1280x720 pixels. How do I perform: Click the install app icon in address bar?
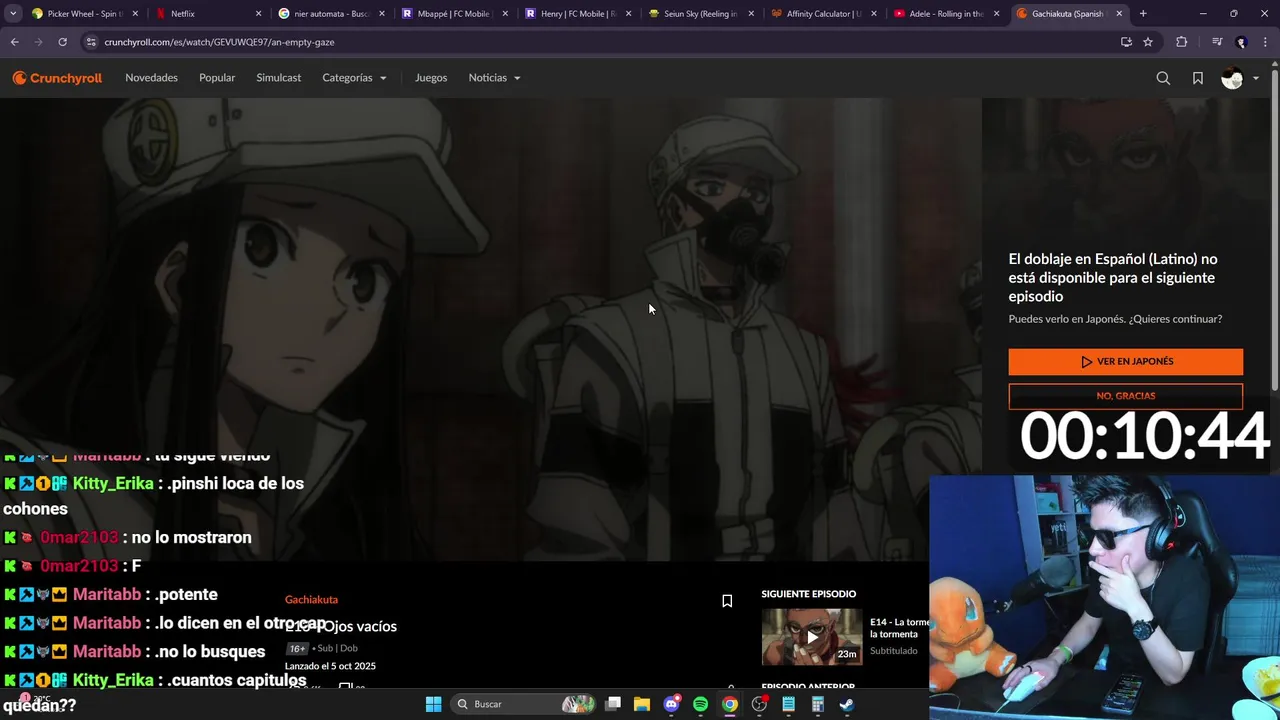pos(1126,42)
